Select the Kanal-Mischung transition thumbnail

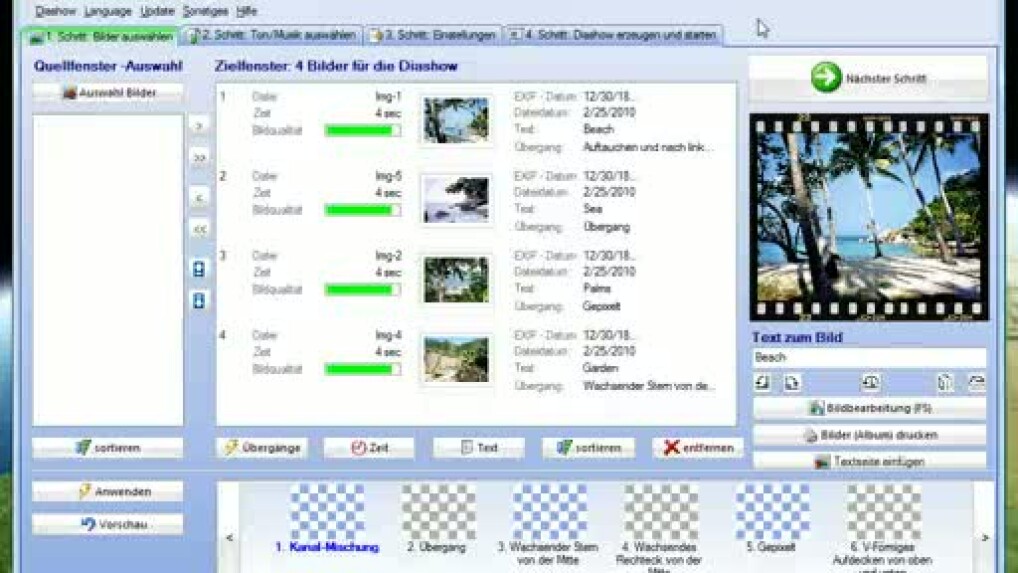tap(327, 513)
